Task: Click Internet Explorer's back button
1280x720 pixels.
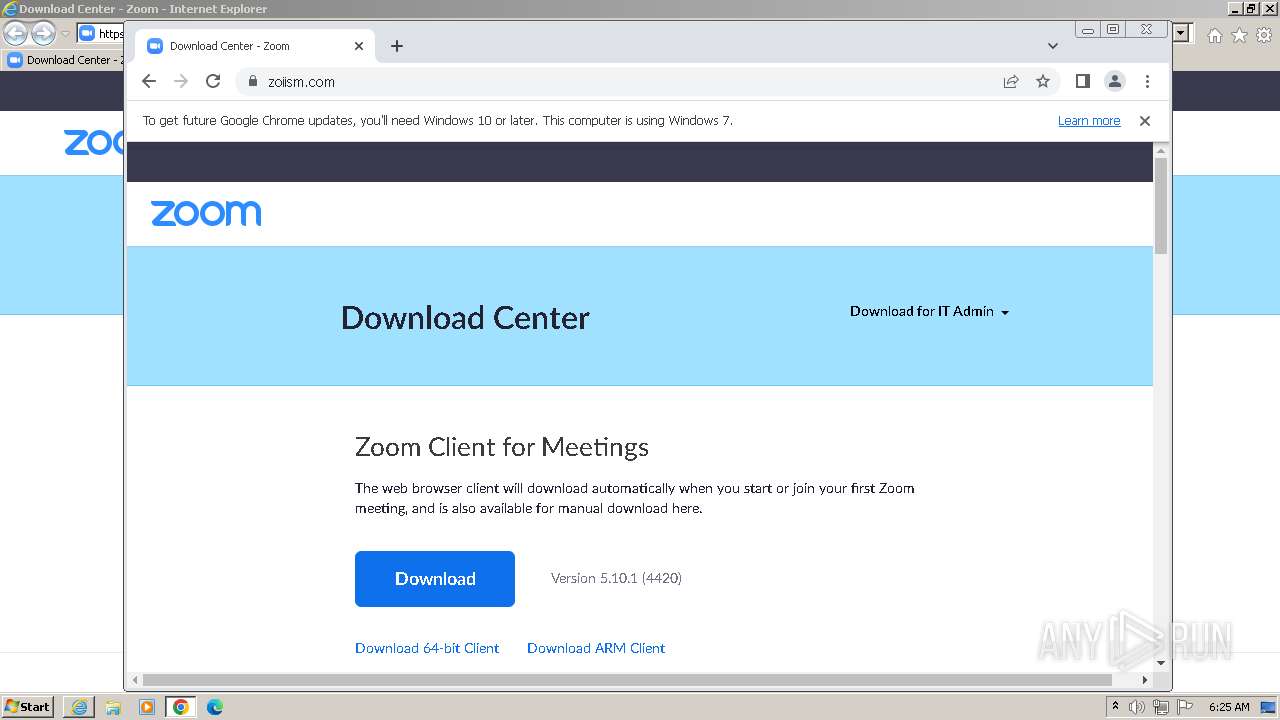Action: point(16,34)
